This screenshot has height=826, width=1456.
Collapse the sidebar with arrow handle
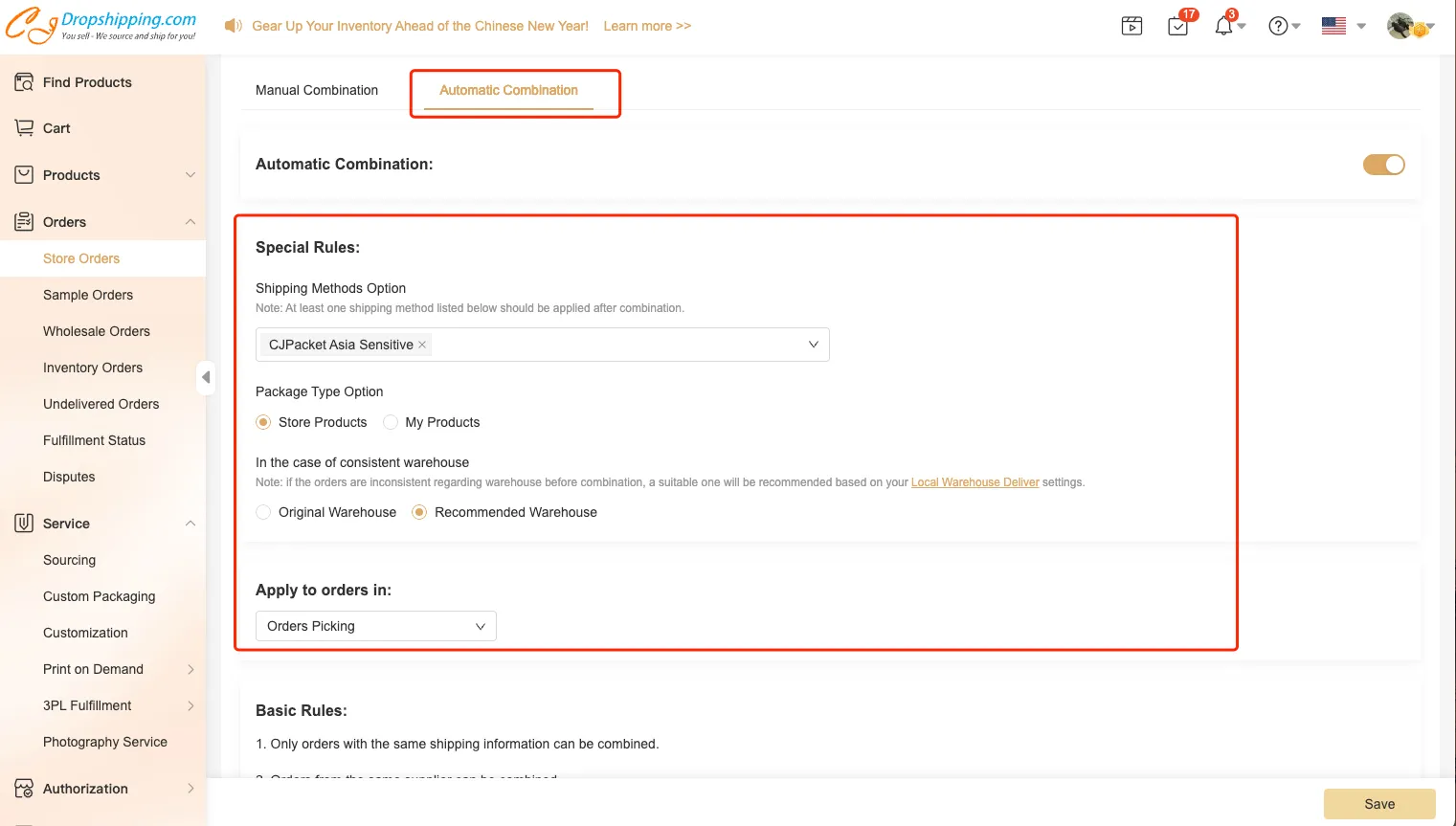click(x=205, y=377)
